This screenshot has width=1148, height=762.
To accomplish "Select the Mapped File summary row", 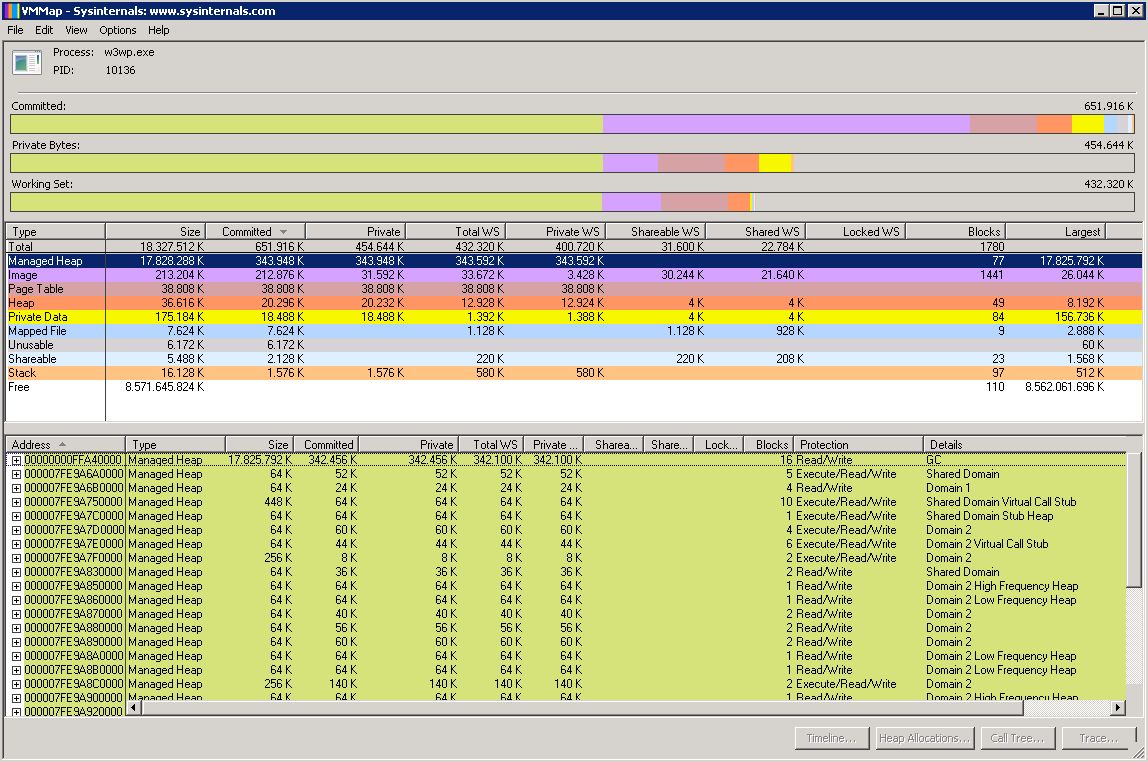I will click(x=574, y=331).
